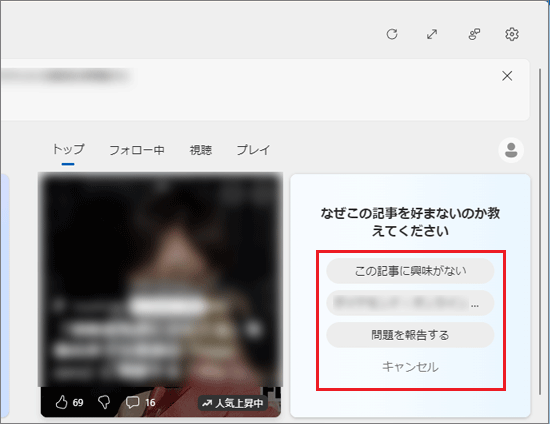Open the プレイ tab
This screenshot has height=424, width=550.
pos(253,150)
